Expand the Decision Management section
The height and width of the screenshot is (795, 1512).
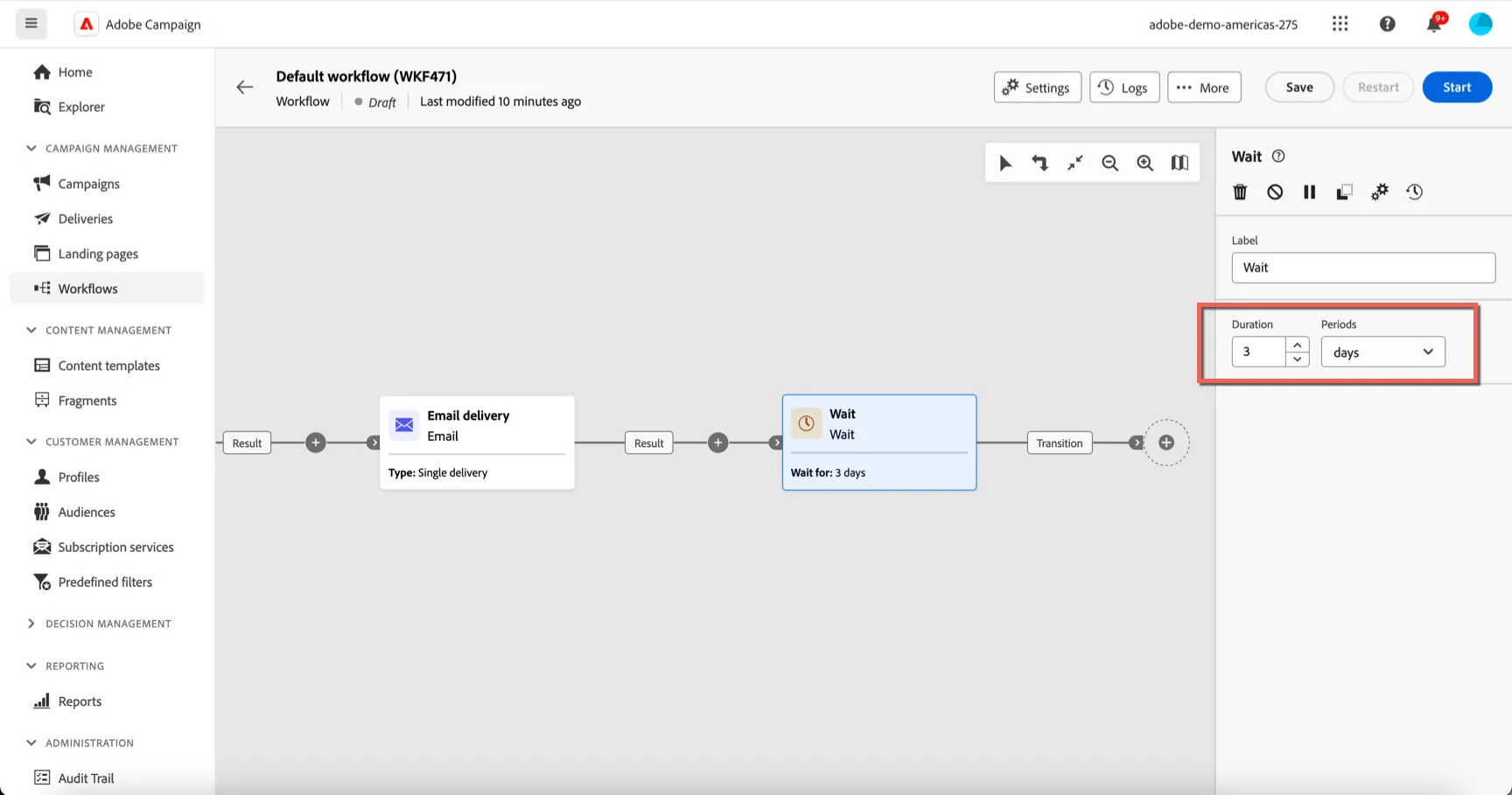point(31,624)
